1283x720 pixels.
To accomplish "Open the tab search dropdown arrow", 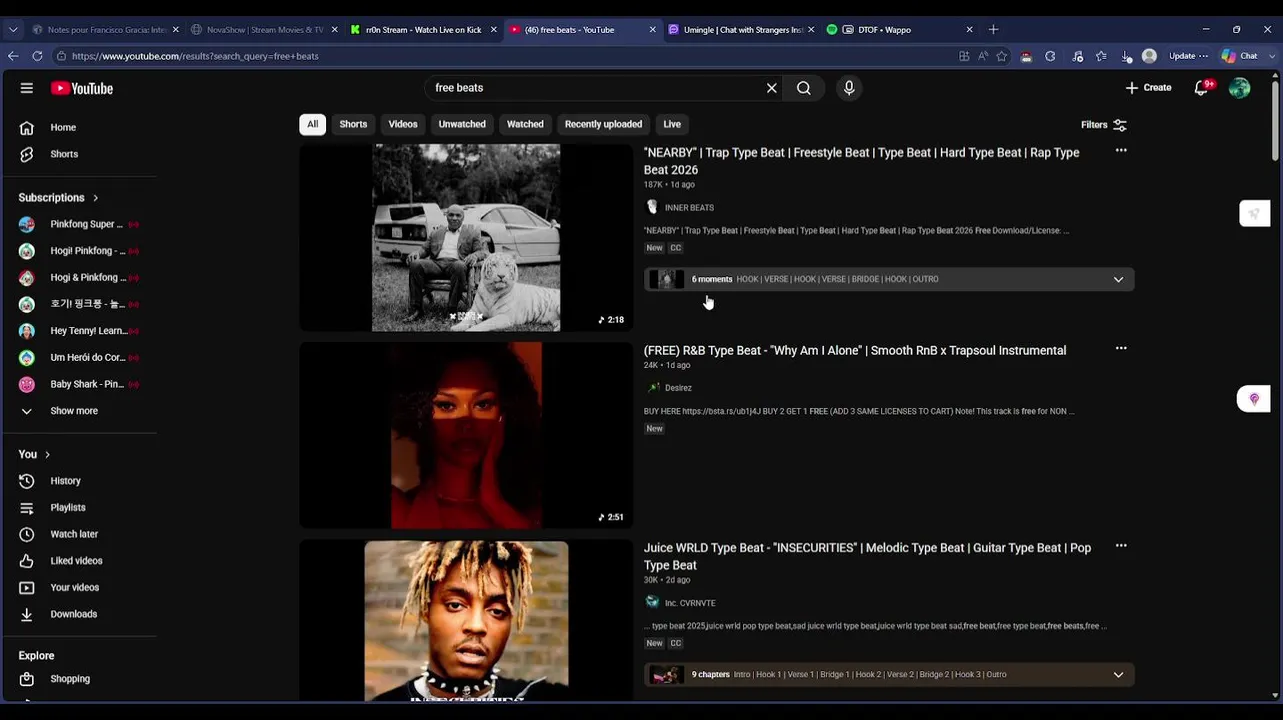I will click(x=13, y=30).
